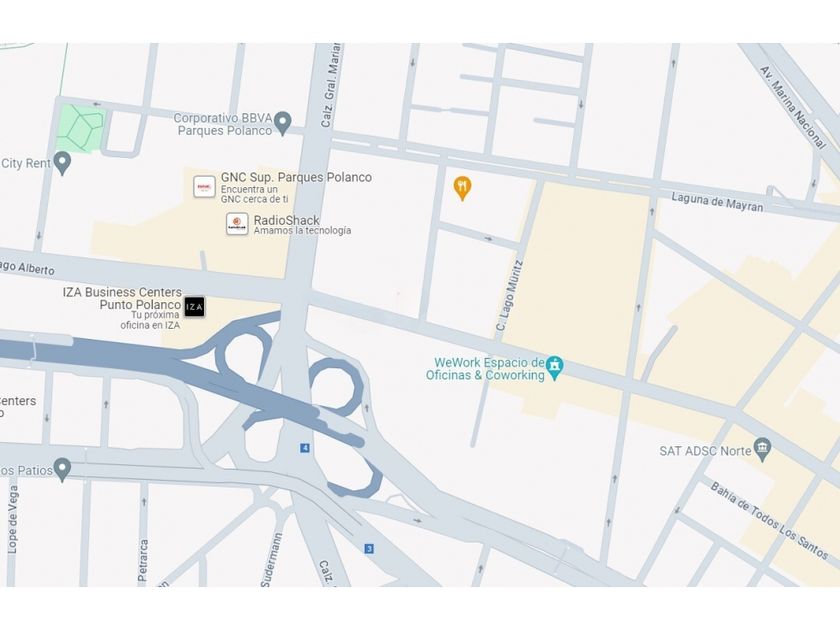The width and height of the screenshot is (840, 630).
Task: Click the blue route 3 marker
Action: tap(369, 549)
